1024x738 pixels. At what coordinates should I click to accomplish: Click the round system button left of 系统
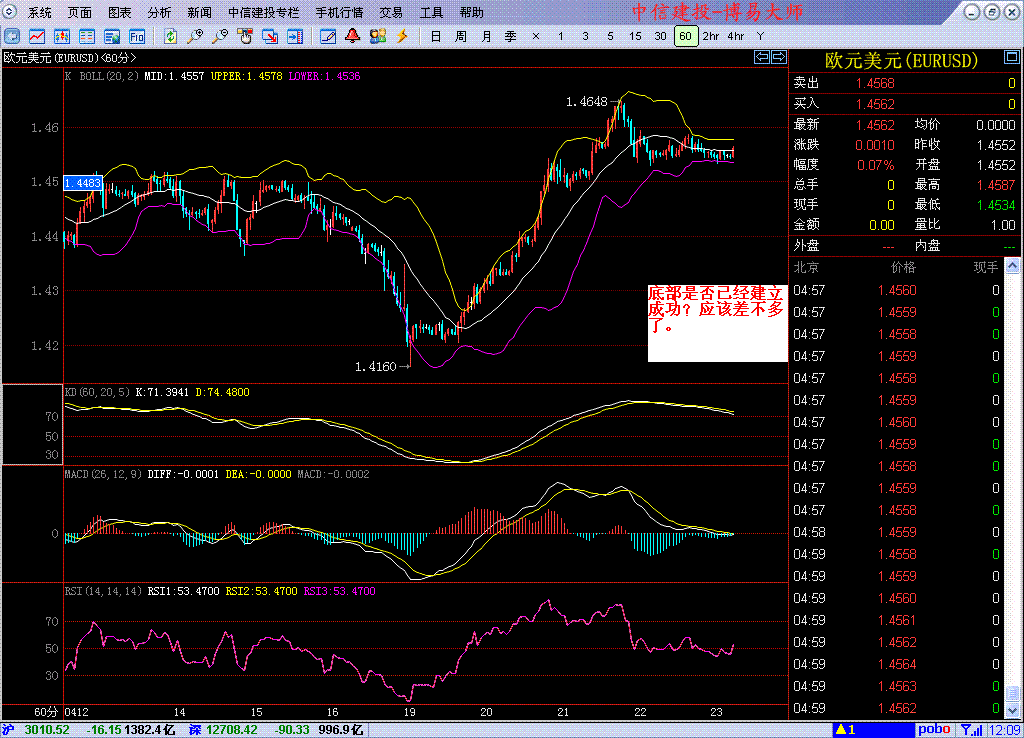click(10, 12)
